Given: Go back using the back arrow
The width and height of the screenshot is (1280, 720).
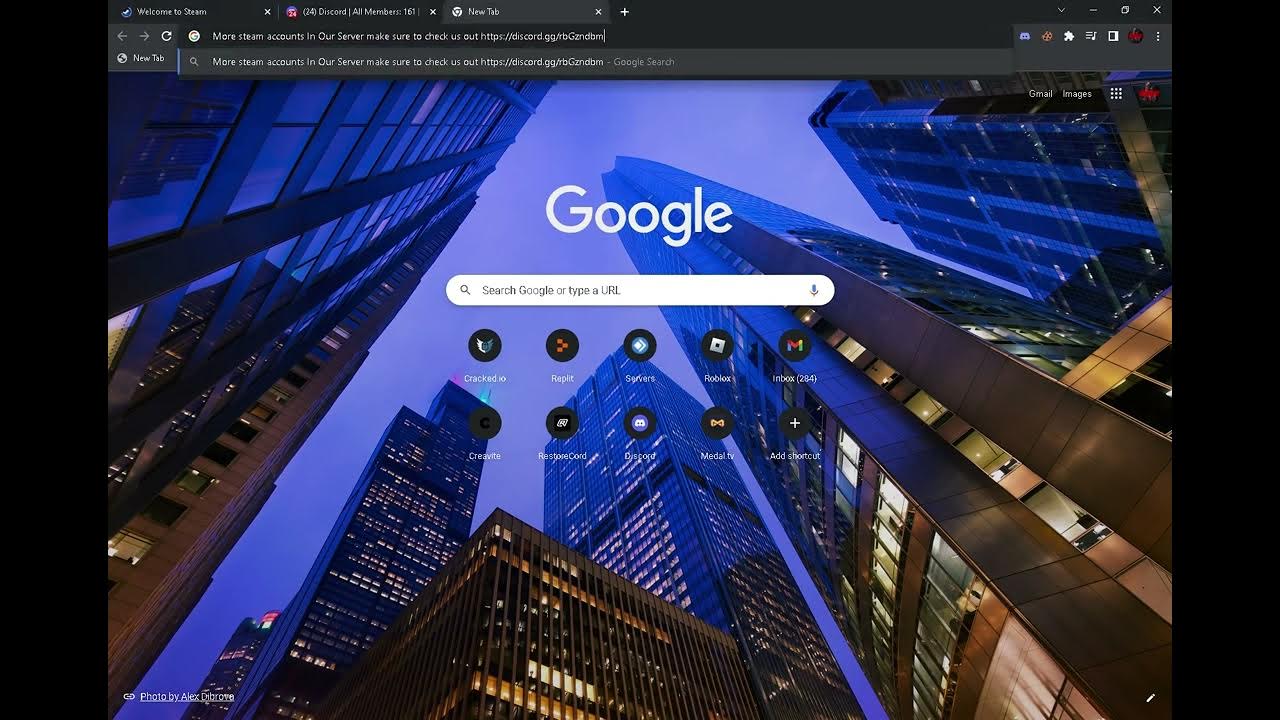Looking at the screenshot, I should (122, 36).
